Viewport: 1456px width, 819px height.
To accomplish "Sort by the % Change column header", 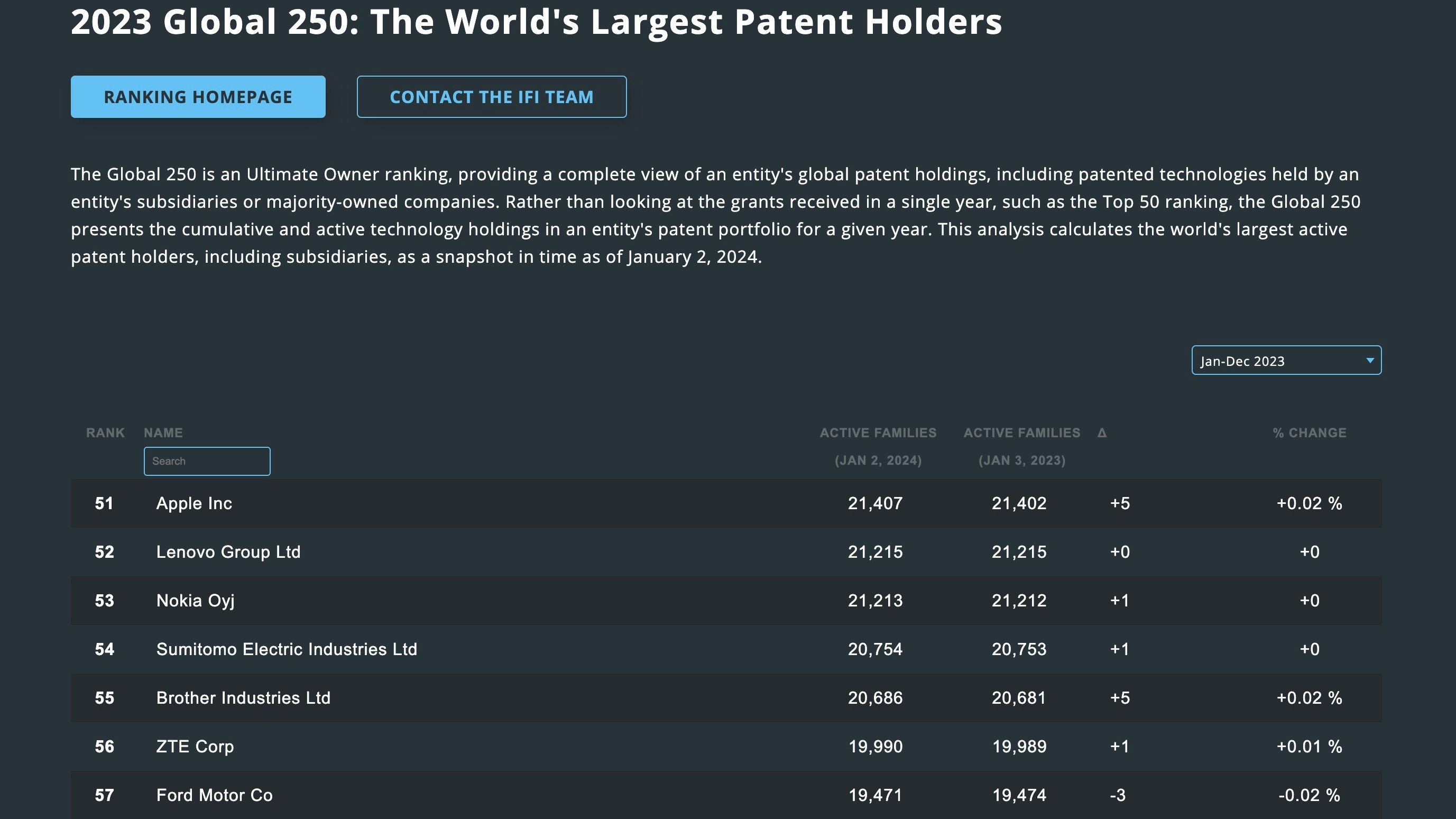I will tap(1310, 433).
